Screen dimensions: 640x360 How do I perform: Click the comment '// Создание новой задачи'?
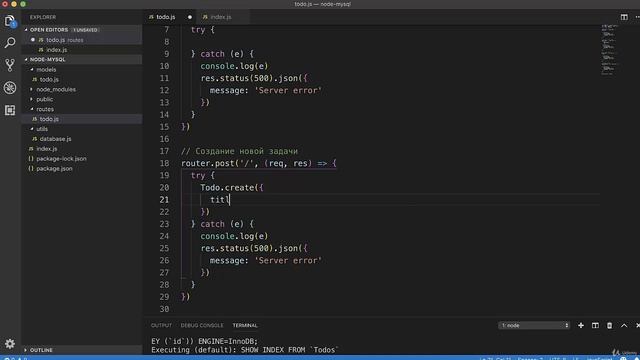(x=239, y=151)
